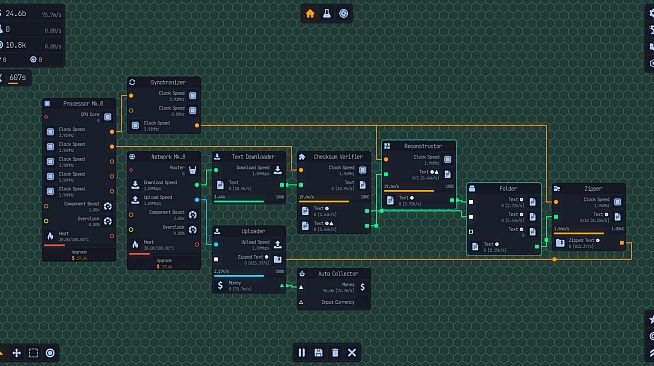This screenshot has width=654, height=366.
Task: Click Network Upload Speed icon
Action: 135,200
